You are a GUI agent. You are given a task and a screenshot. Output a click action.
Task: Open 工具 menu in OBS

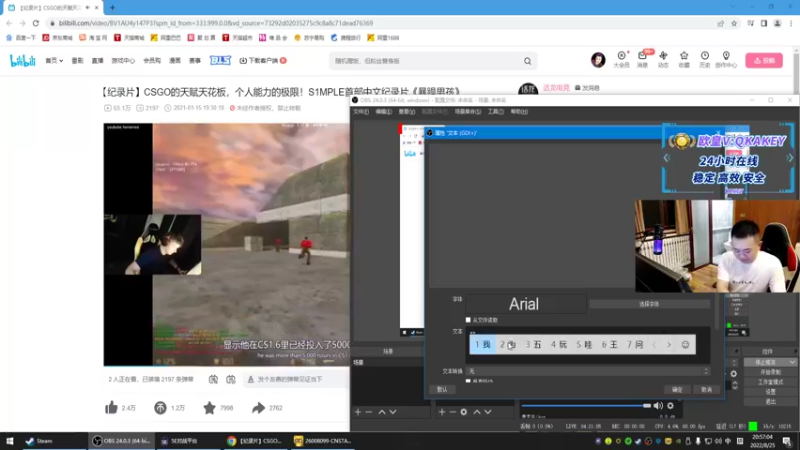pos(495,112)
